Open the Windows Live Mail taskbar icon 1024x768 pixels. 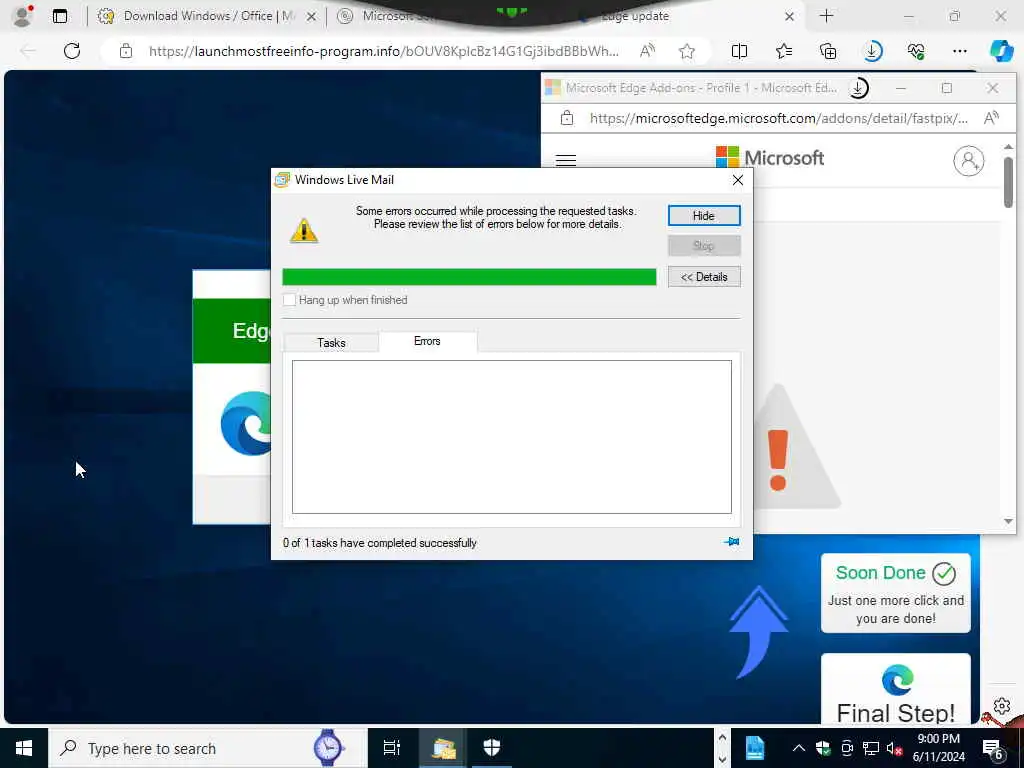(x=443, y=748)
